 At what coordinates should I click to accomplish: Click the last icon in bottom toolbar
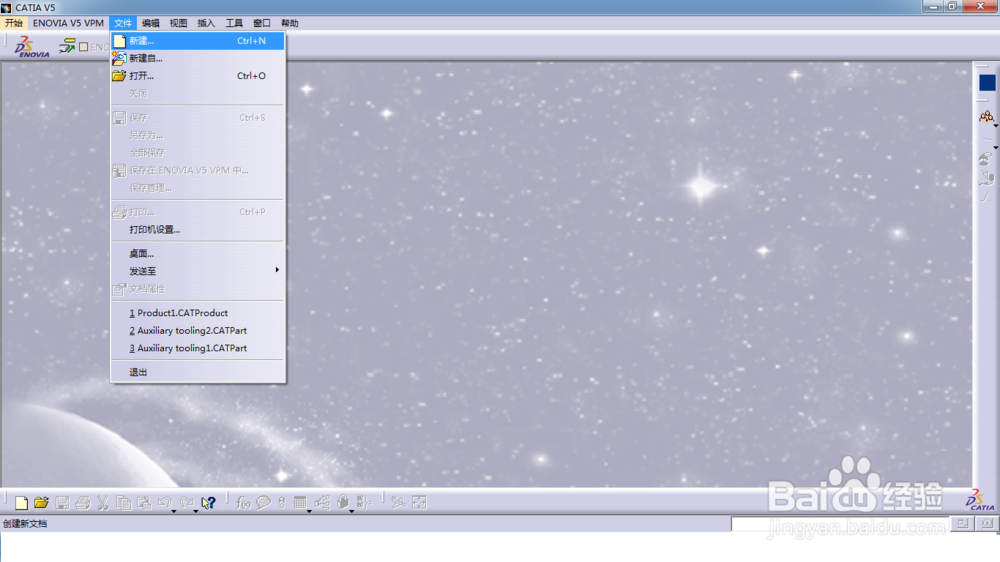coord(419,503)
